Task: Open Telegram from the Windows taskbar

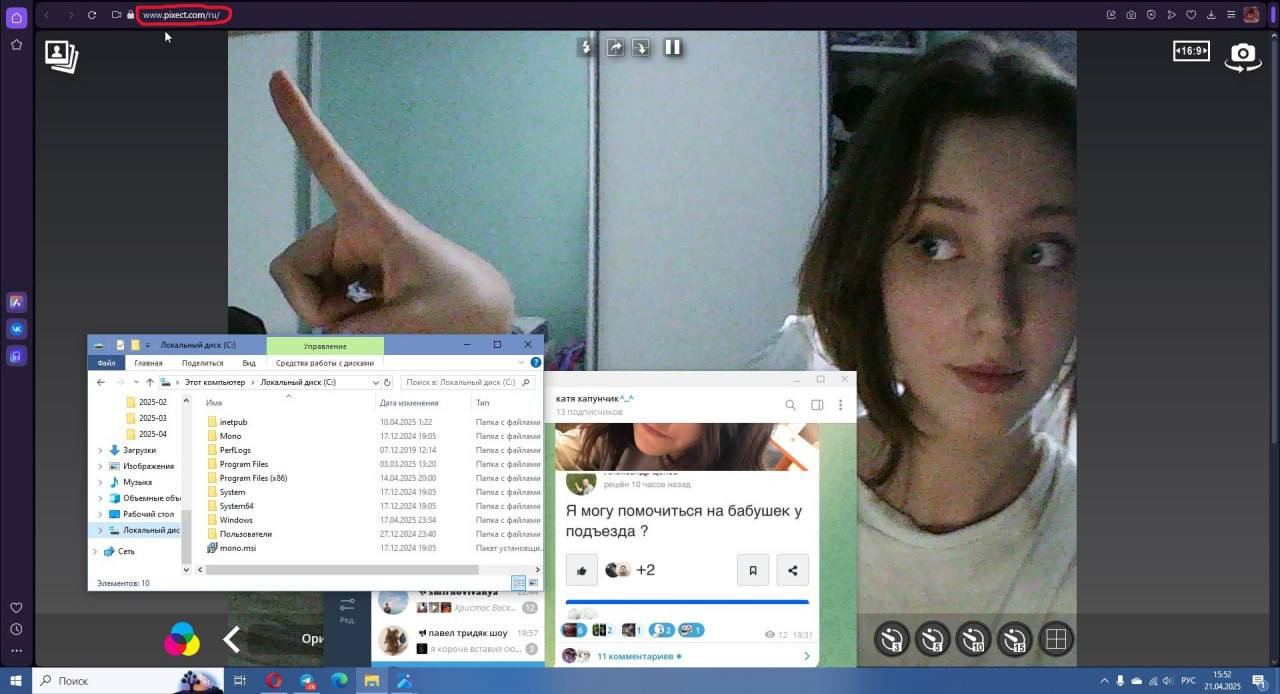Action: pos(306,681)
